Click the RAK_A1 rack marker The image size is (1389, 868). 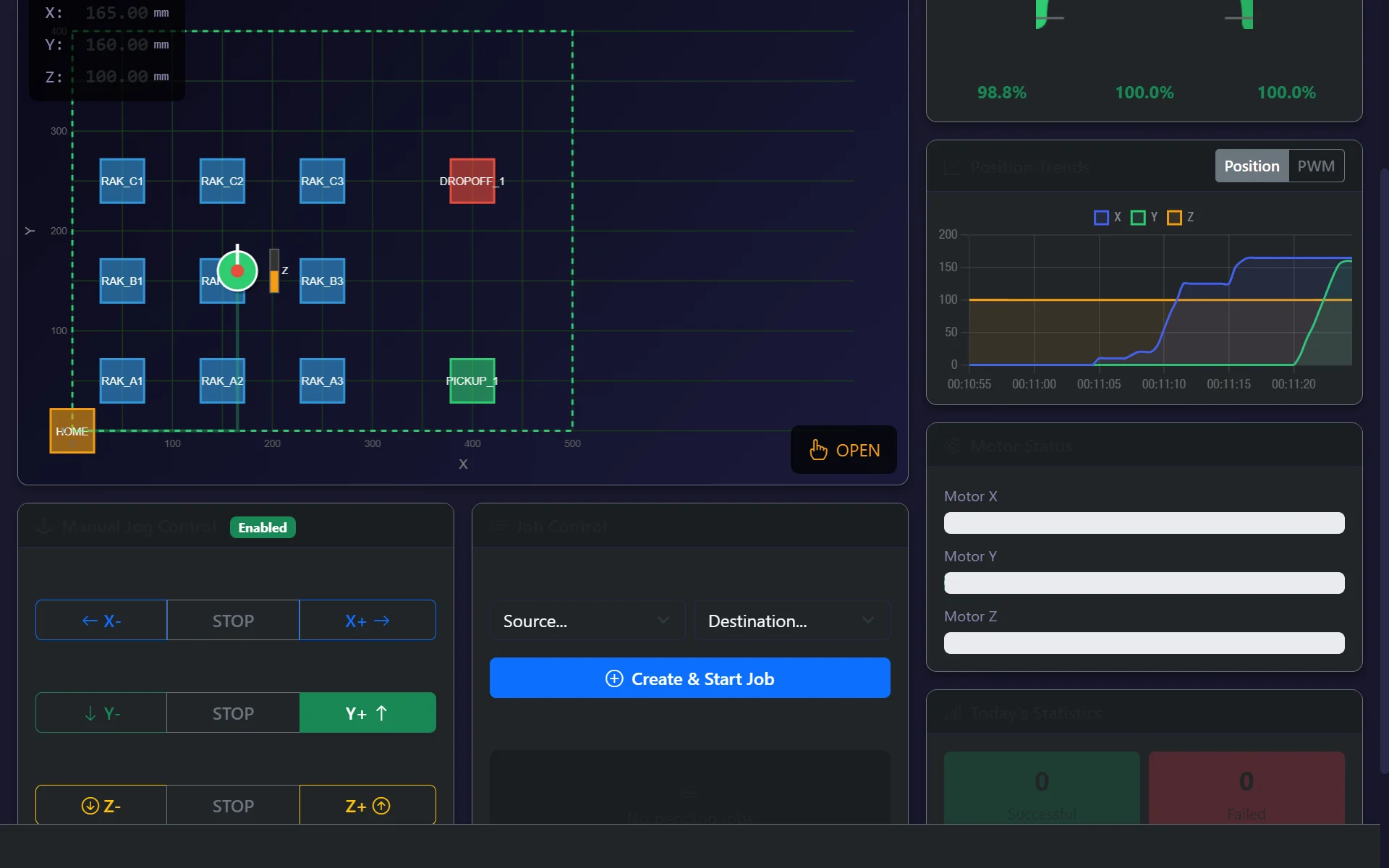coord(122,380)
